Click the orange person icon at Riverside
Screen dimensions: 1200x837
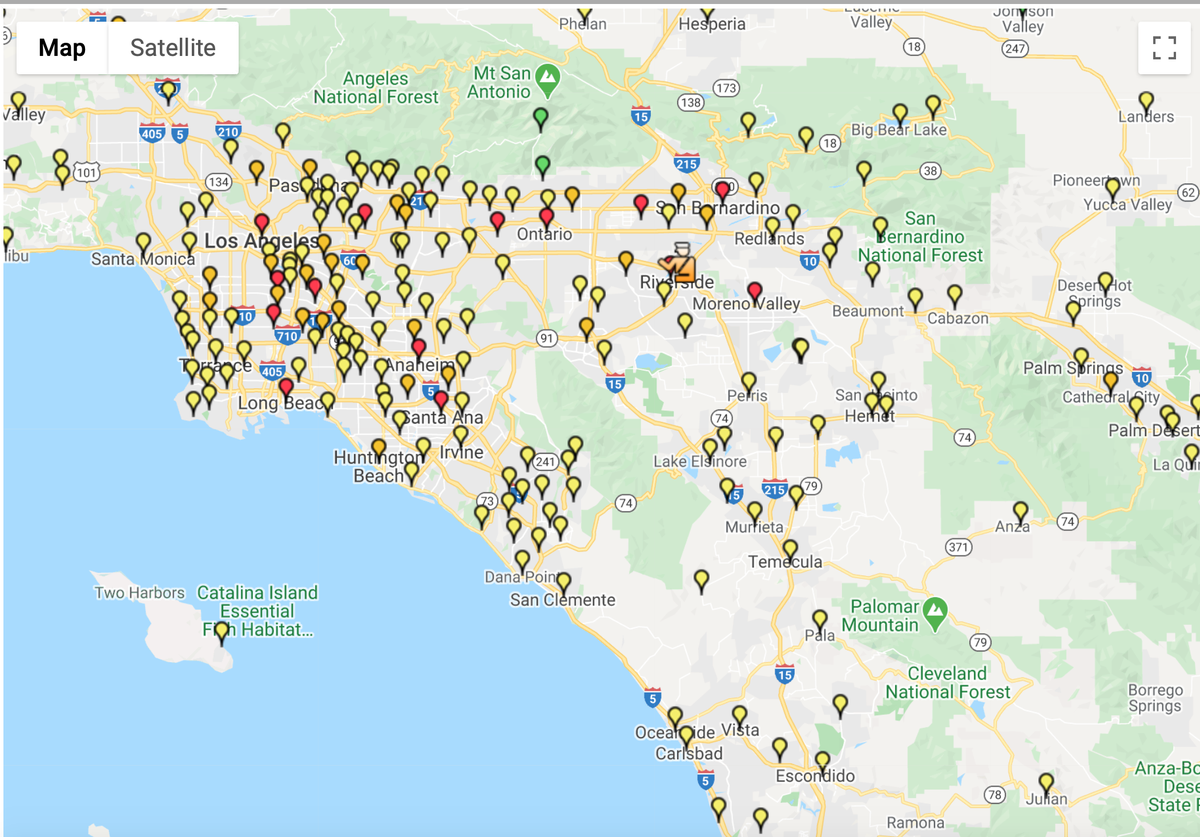[684, 262]
